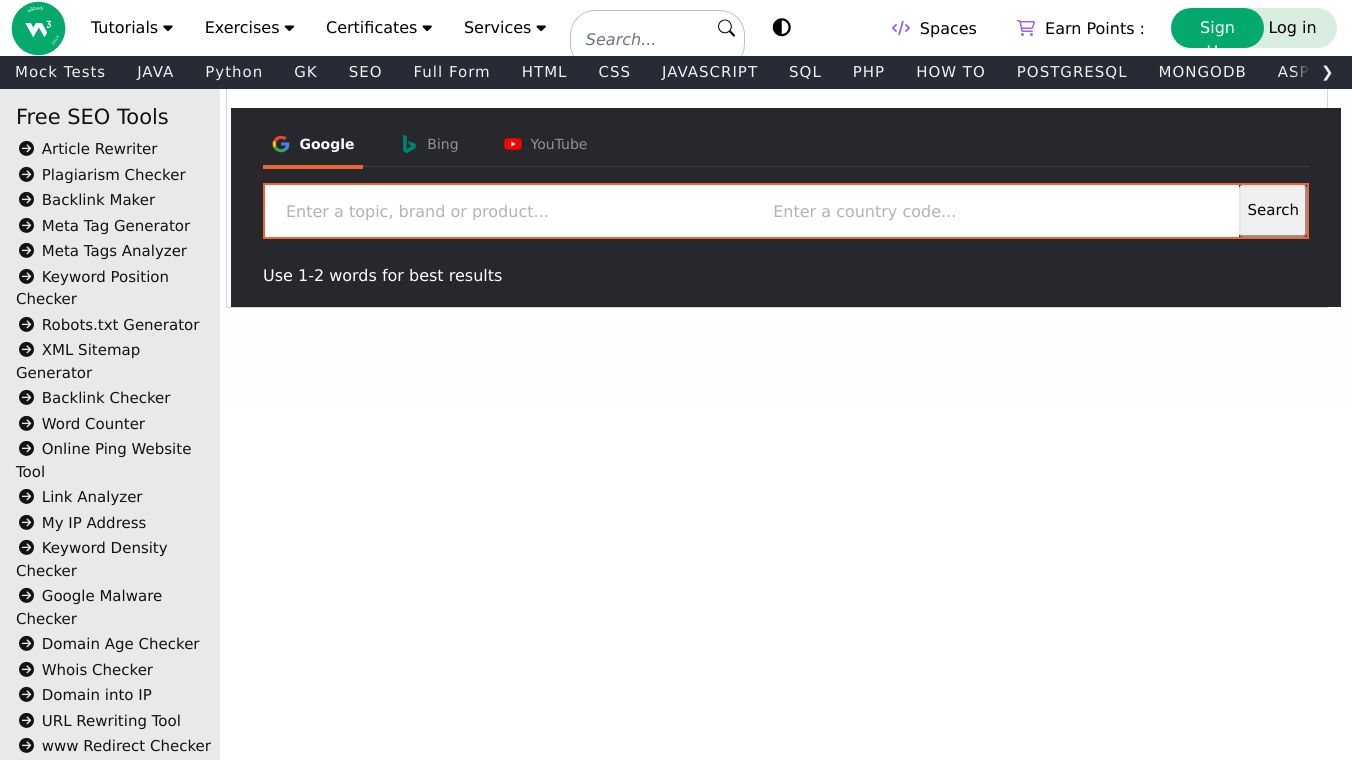Image resolution: width=1352 pixels, height=760 pixels.
Task: Click the magnifier icon in the search box
Action: click(x=727, y=28)
